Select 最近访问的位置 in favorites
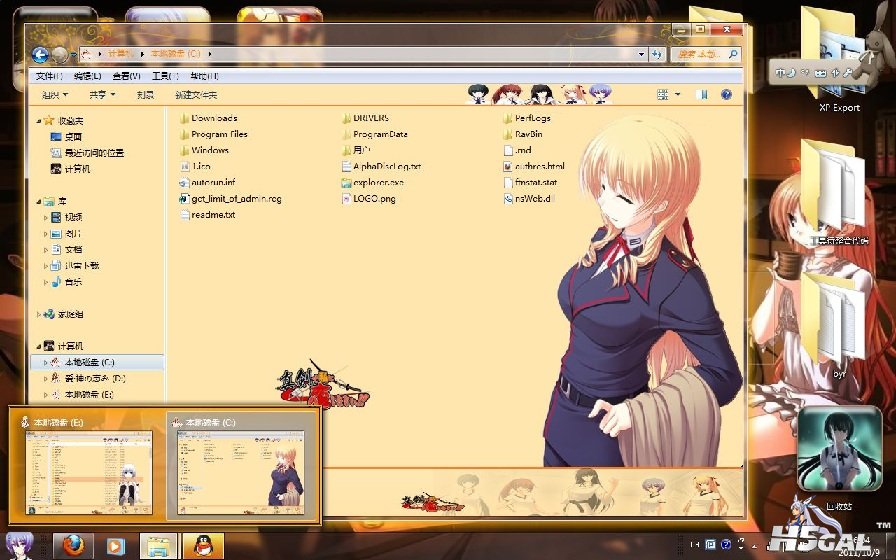The width and height of the screenshot is (896, 560). [87, 153]
